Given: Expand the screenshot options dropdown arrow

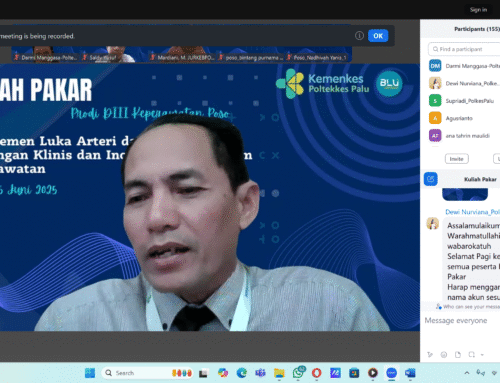Looking at the screenshot, I should (x=482, y=355).
